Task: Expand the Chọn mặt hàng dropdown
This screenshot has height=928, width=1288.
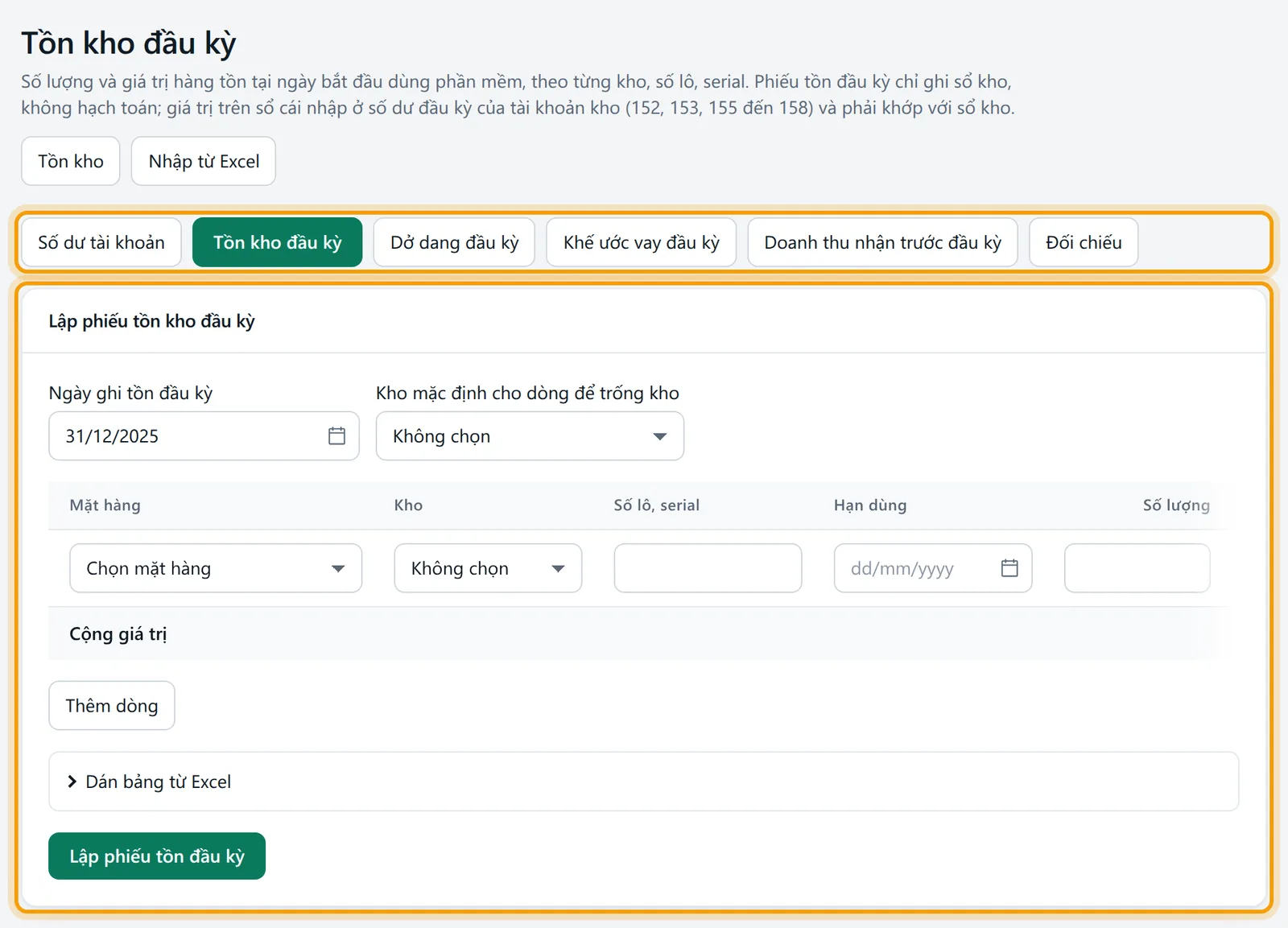Action: tap(216, 568)
